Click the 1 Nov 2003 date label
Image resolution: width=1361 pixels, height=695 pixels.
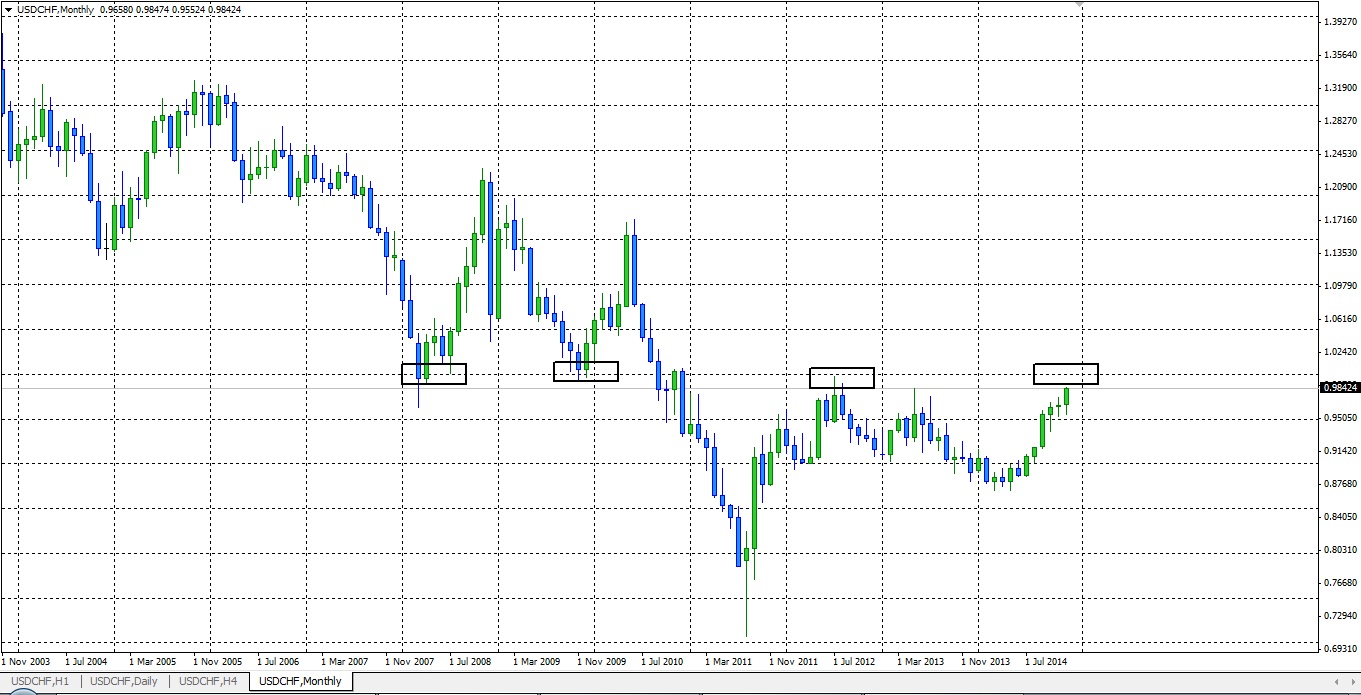coord(26,662)
